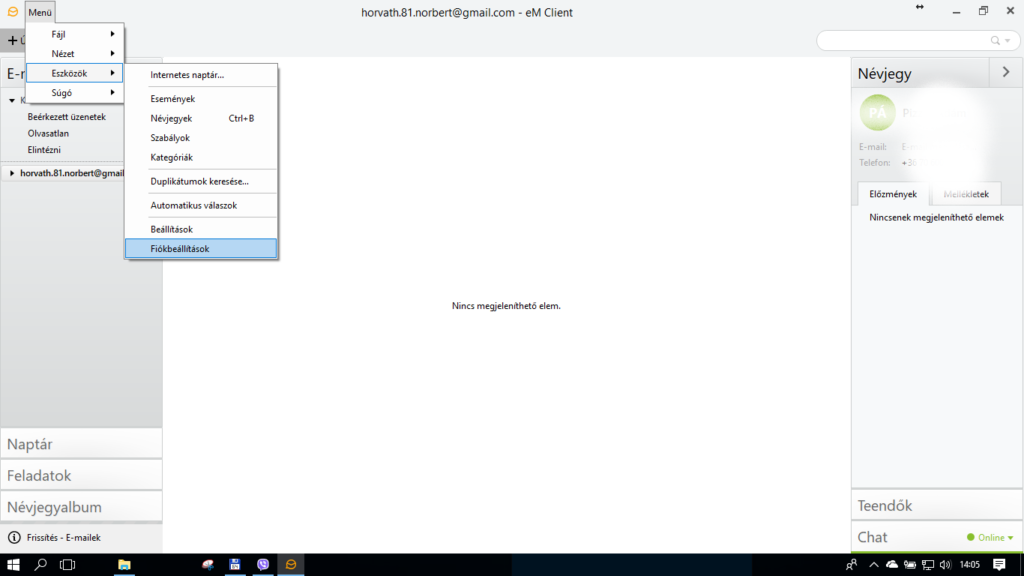Open Automatikus válaszok
1024x576 pixels.
[x=201, y=205]
